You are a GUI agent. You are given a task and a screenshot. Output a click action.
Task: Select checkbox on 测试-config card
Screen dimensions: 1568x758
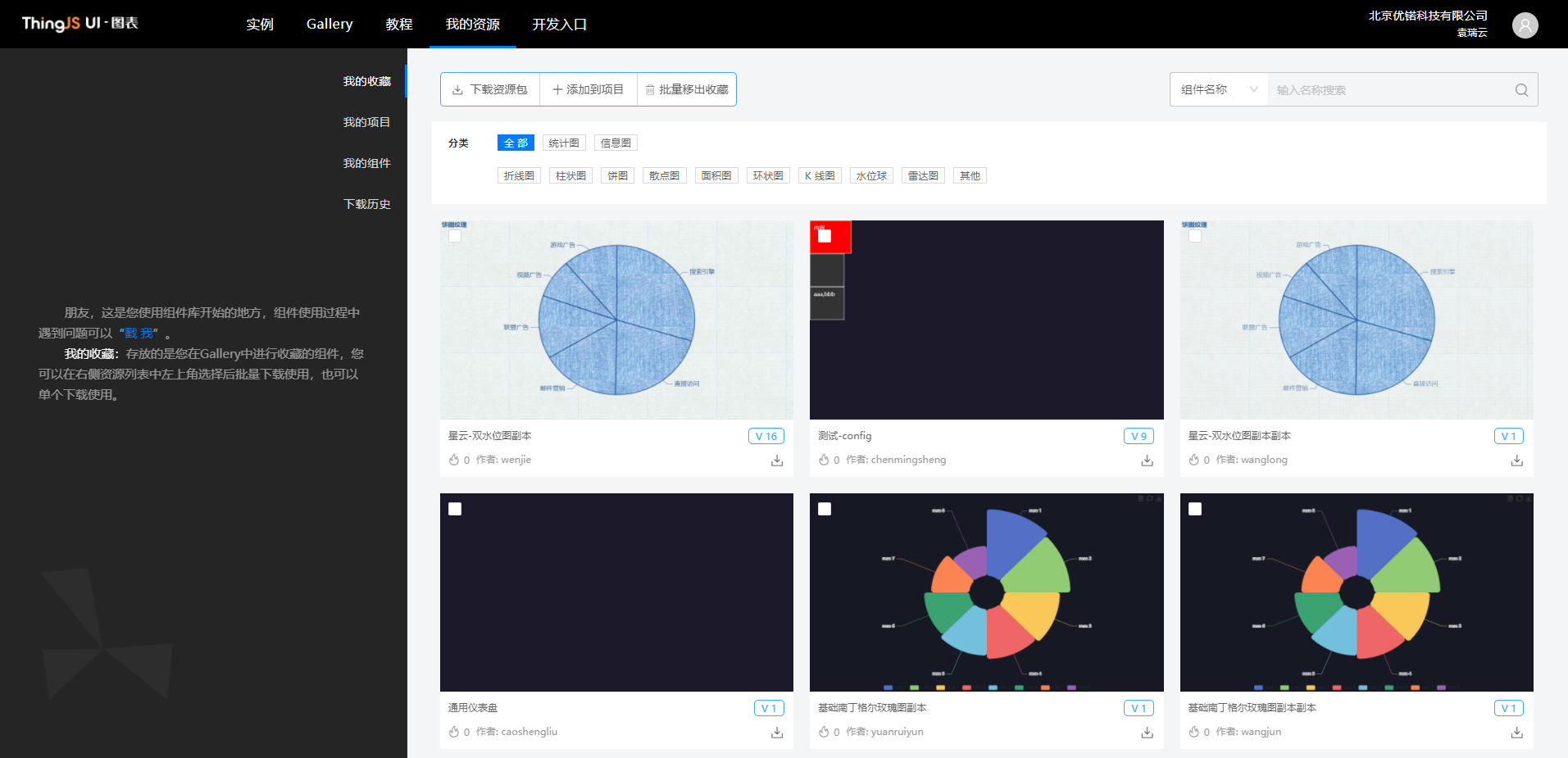pos(825,236)
